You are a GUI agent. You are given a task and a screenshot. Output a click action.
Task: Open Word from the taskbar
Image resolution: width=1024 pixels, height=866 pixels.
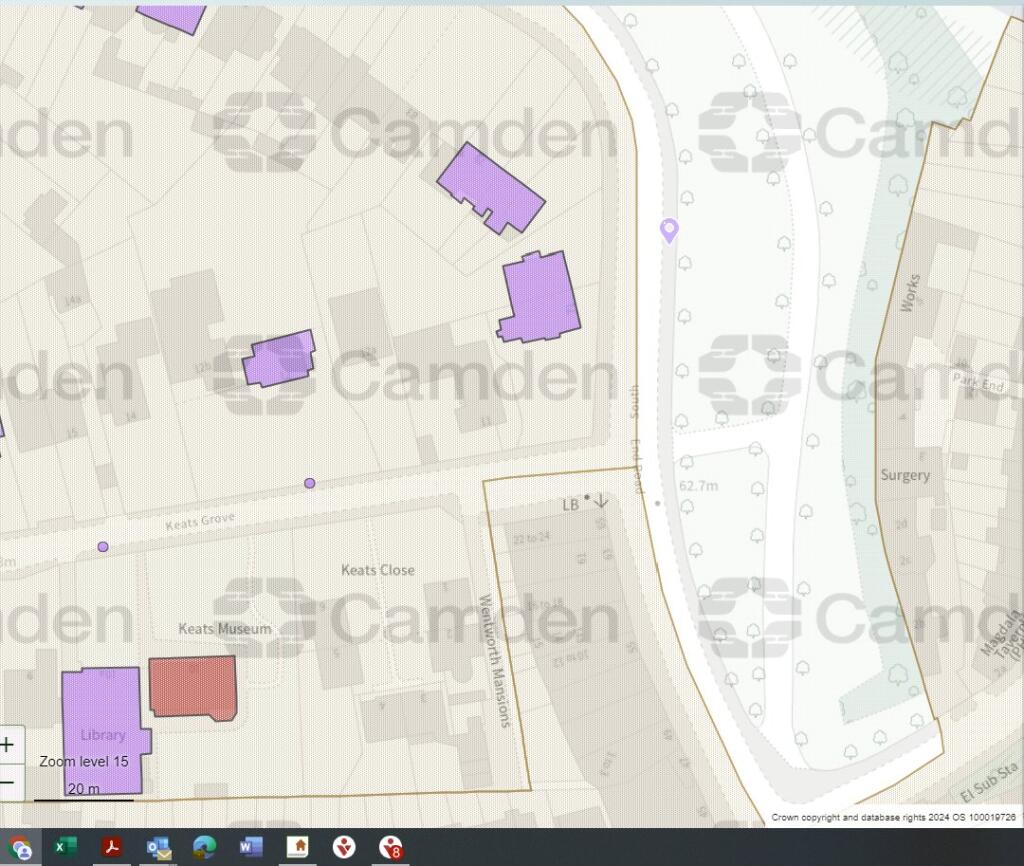click(250, 848)
